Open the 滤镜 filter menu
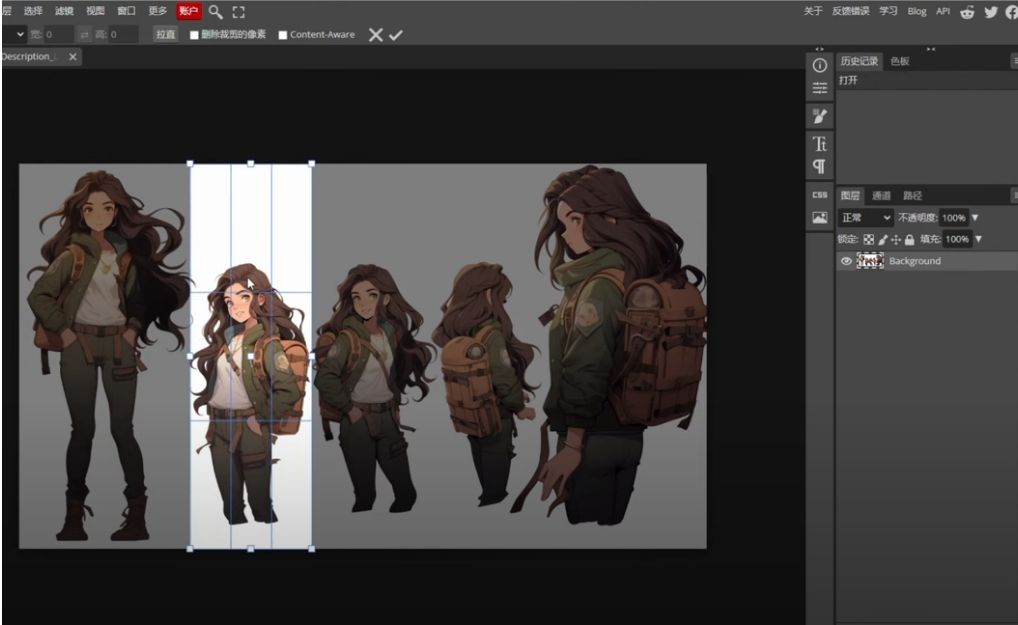This screenshot has height=625, width=1018. (x=64, y=11)
